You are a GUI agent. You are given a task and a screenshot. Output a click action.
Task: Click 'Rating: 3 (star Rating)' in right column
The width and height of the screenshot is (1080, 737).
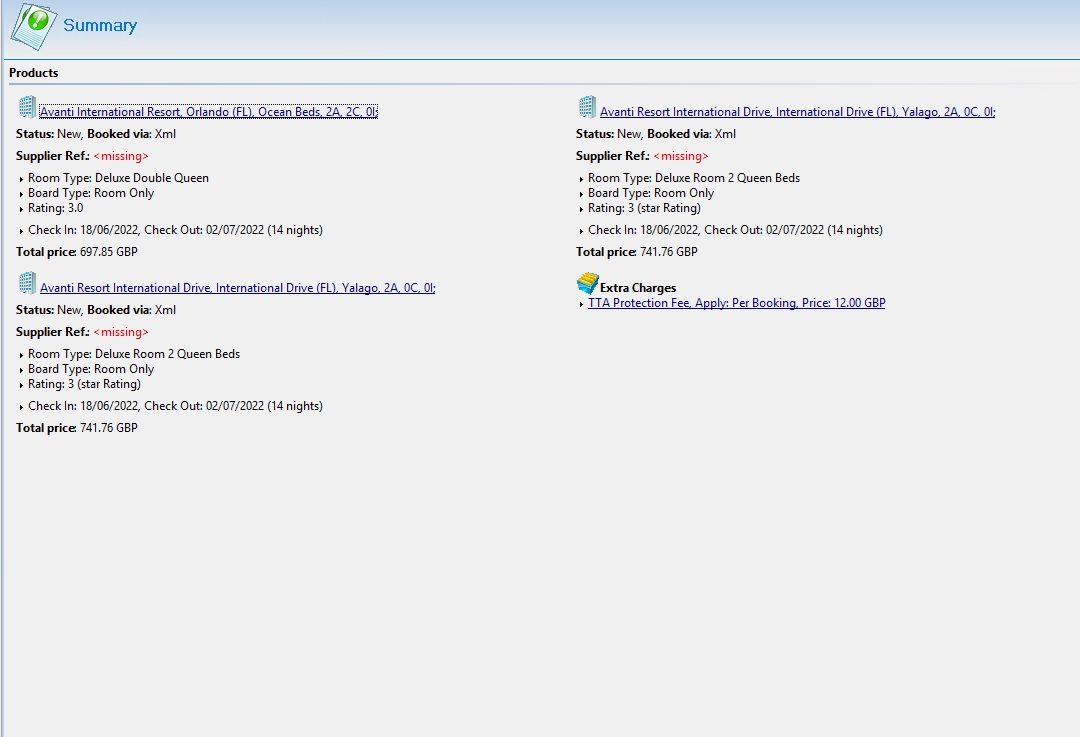644,208
